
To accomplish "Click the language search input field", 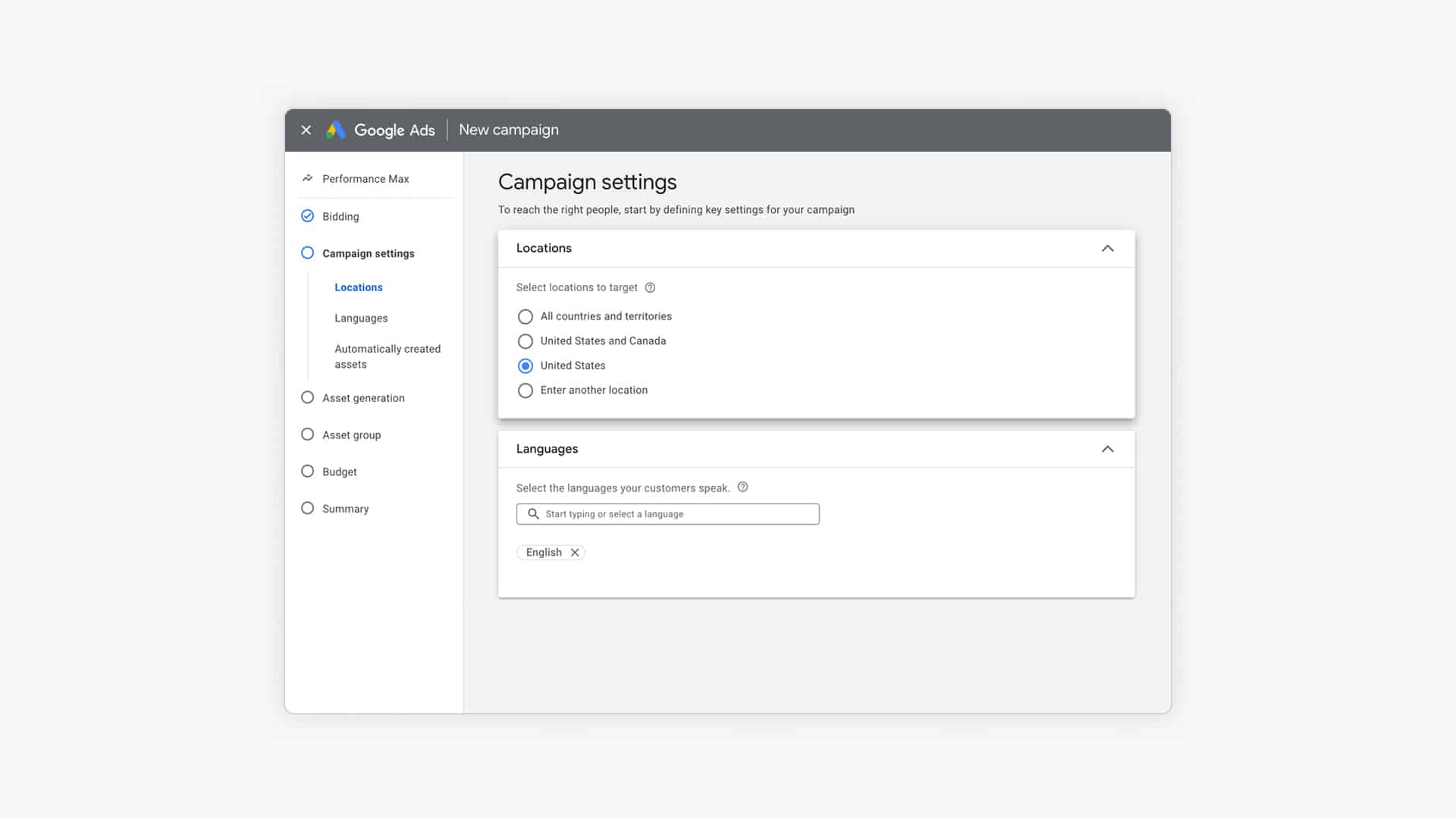I will pyautogui.click(x=668, y=514).
